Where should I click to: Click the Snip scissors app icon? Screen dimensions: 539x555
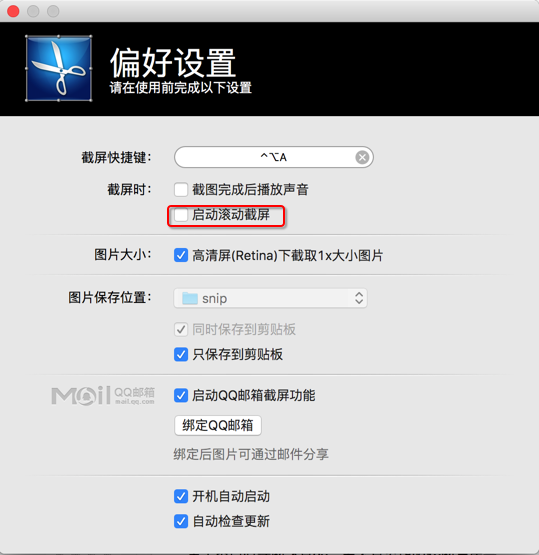59,68
